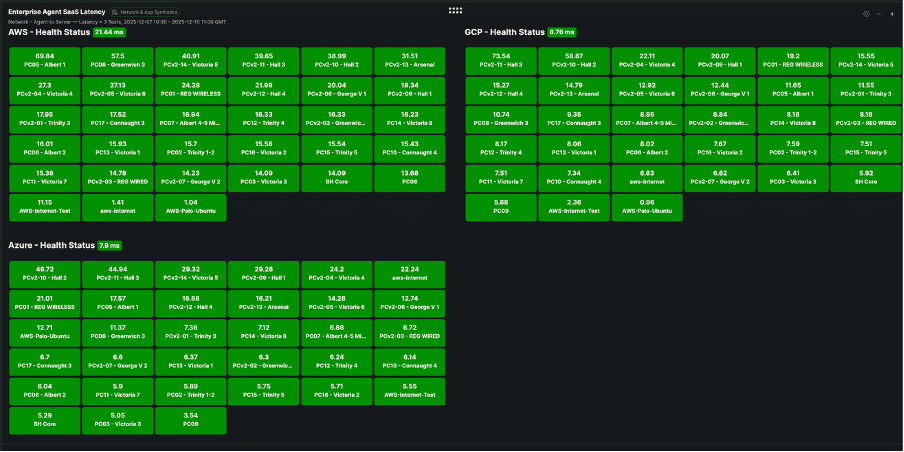Click the collapse arrow icon at top right

(892, 14)
